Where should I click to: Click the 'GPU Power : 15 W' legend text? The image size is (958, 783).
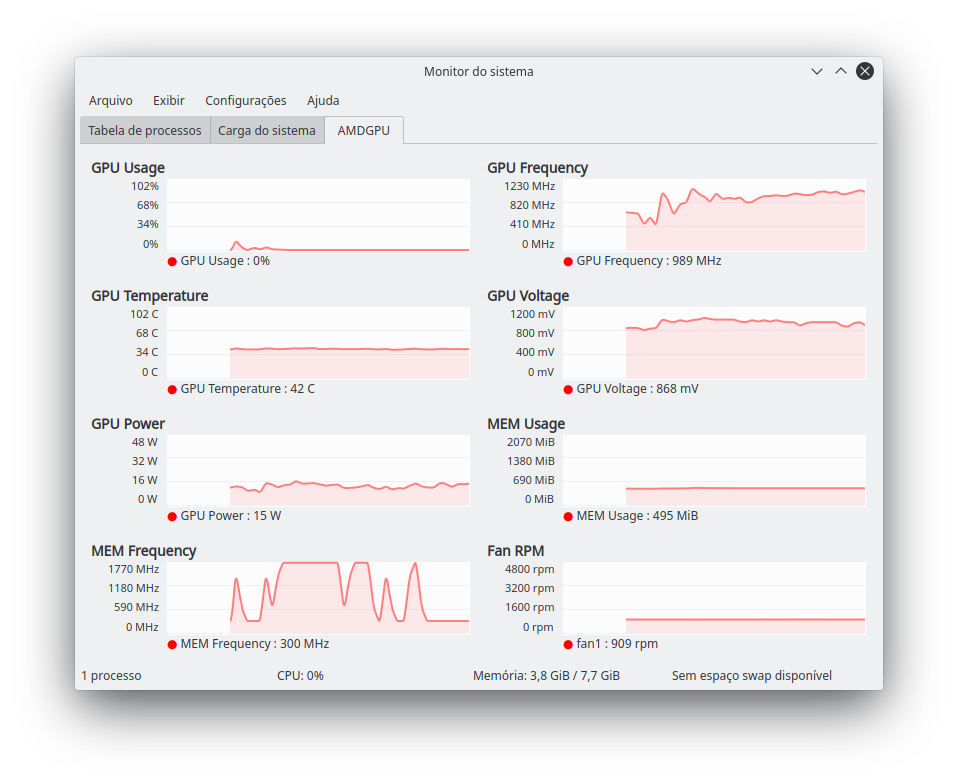pyautogui.click(x=231, y=516)
